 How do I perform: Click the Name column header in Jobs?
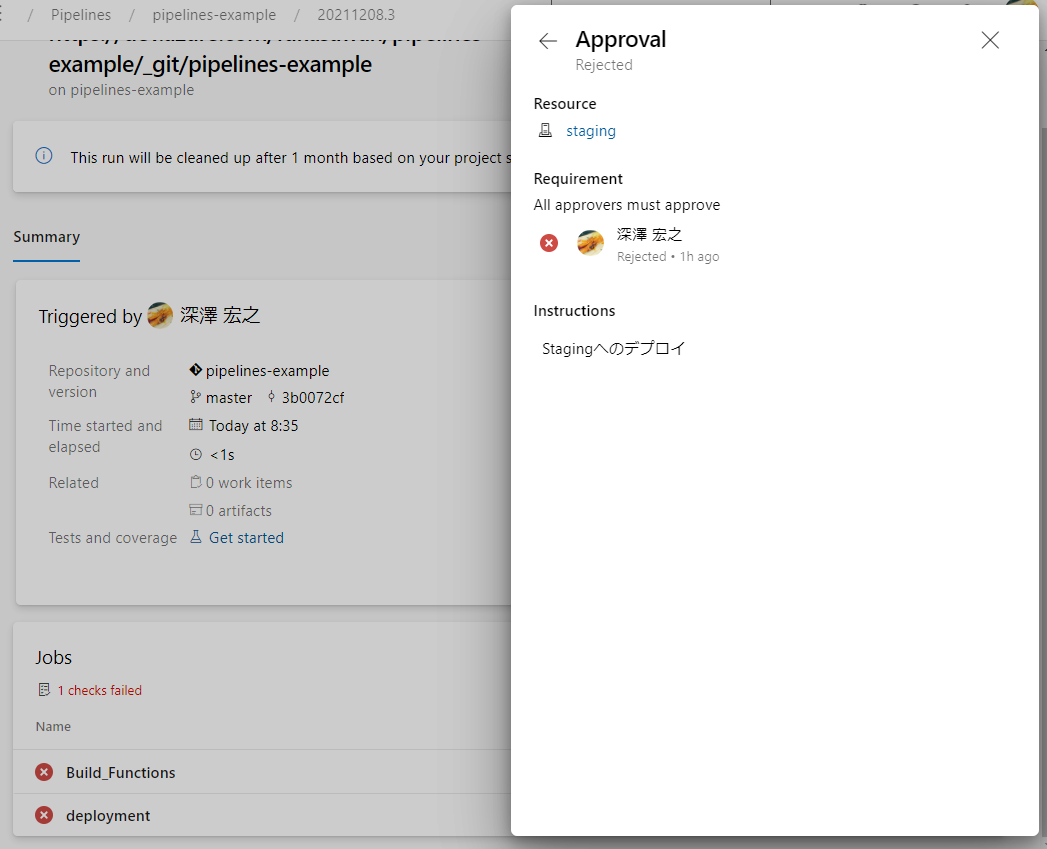[53, 727]
